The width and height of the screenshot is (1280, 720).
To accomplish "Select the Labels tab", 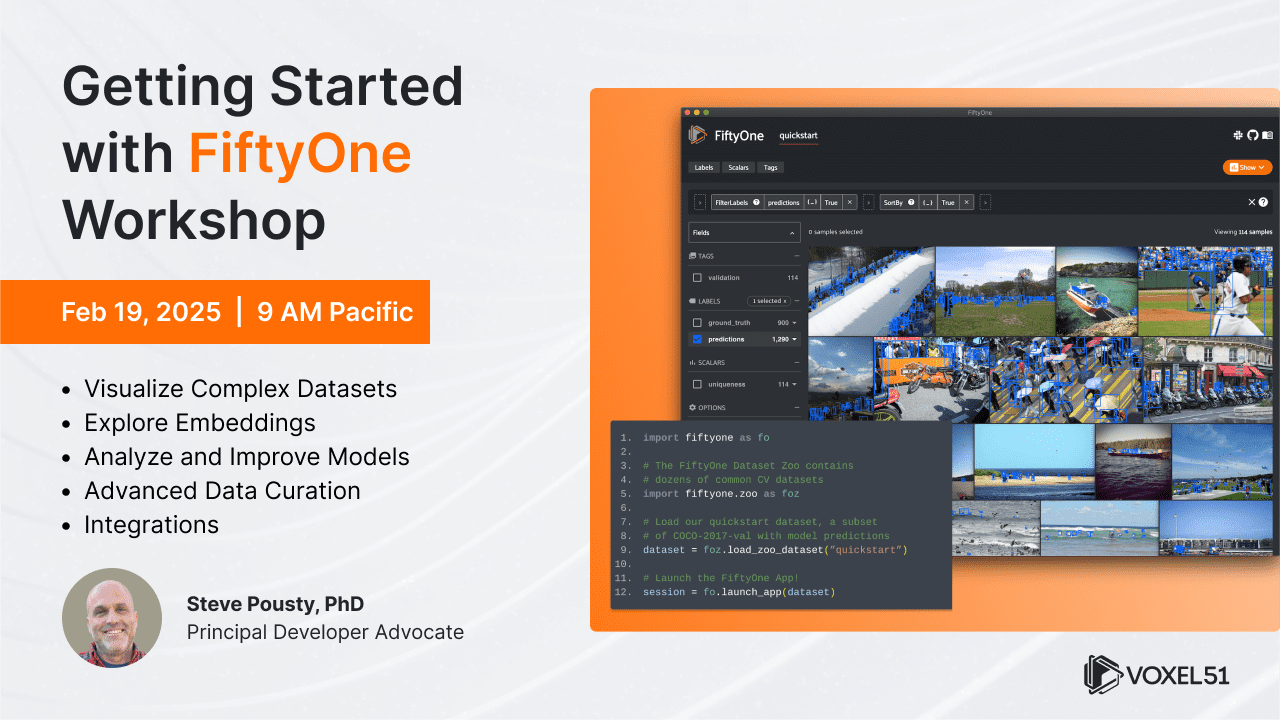I will tap(704, 168).
